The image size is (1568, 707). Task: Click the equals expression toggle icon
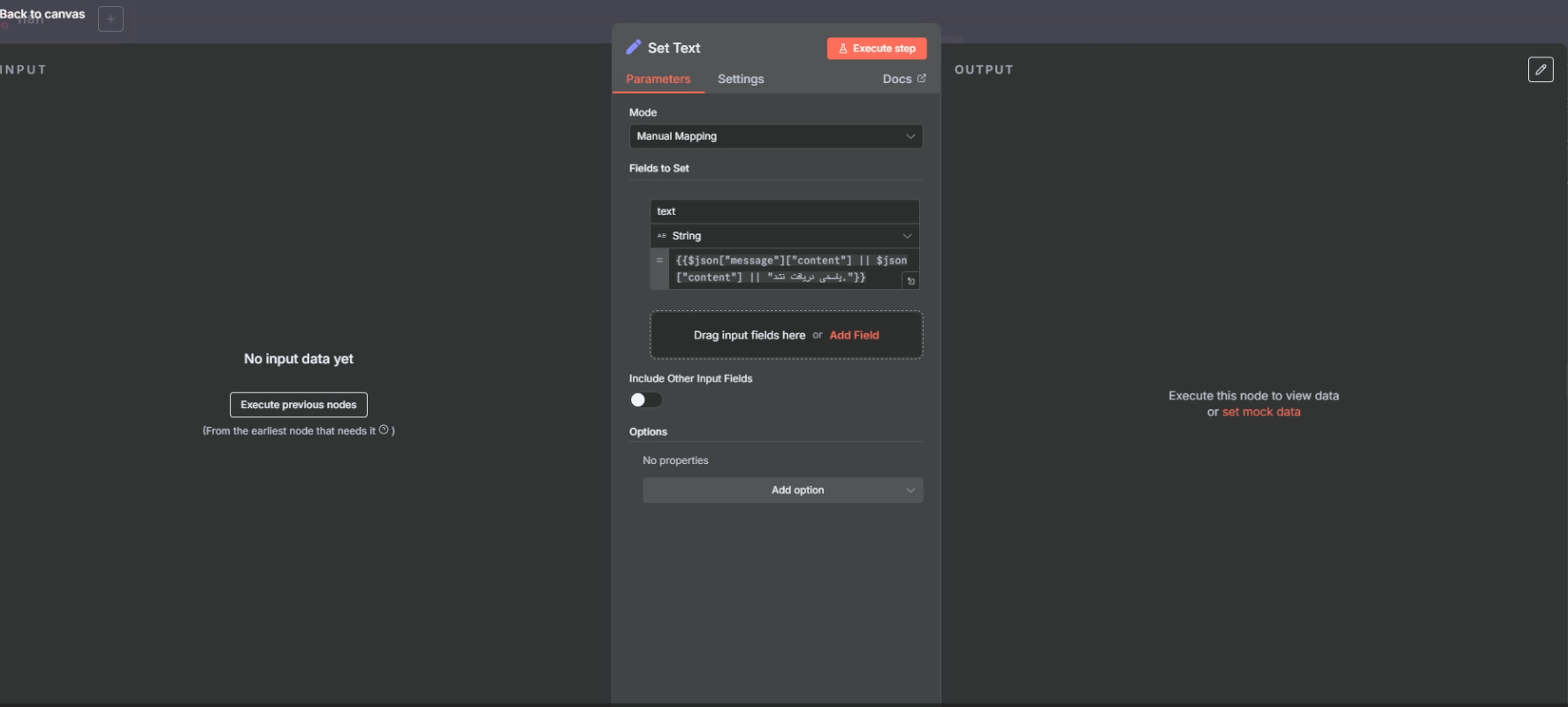click(x=659, y=261)
